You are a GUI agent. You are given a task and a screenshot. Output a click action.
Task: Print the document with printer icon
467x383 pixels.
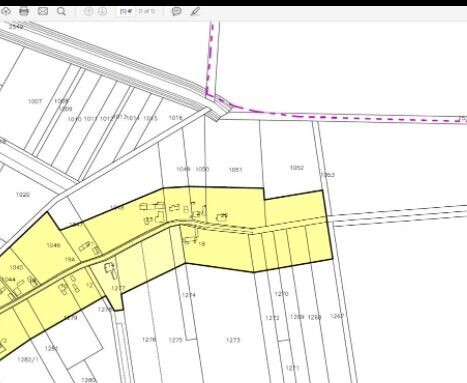coord(24,11)
